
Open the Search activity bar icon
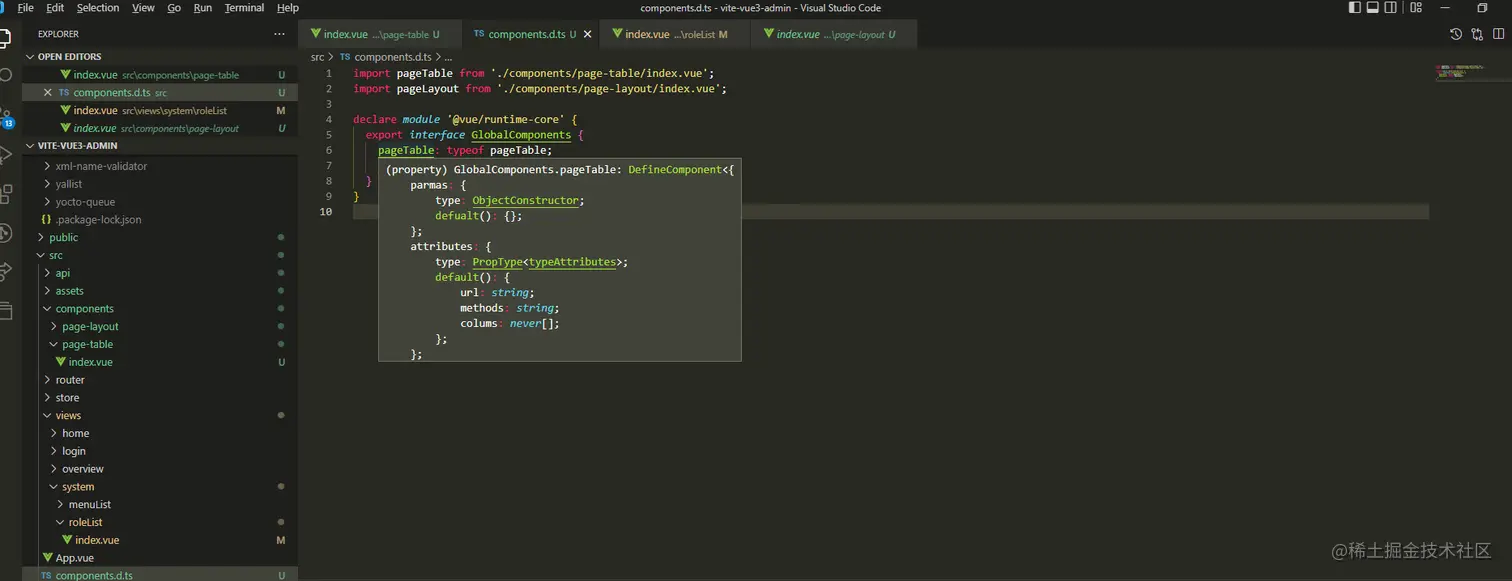6,76
